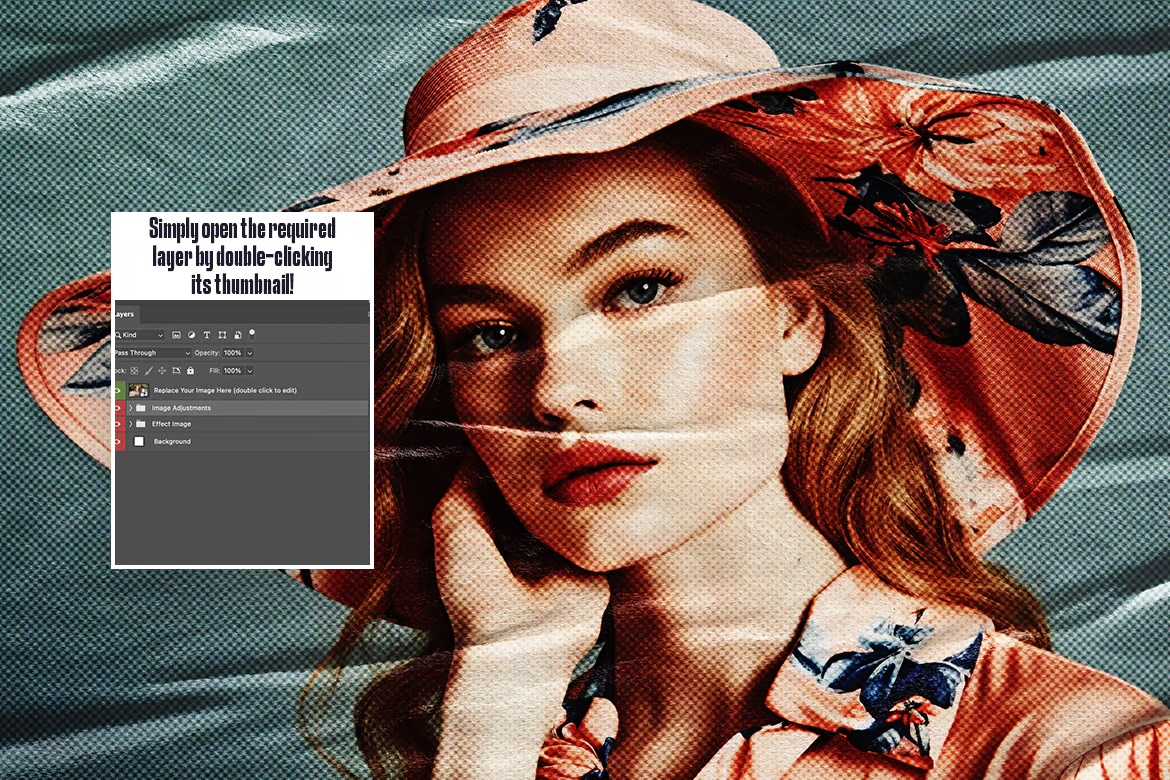
Task: Hide the Background layer
Action: pyautogui.click(x=117, y=441)
